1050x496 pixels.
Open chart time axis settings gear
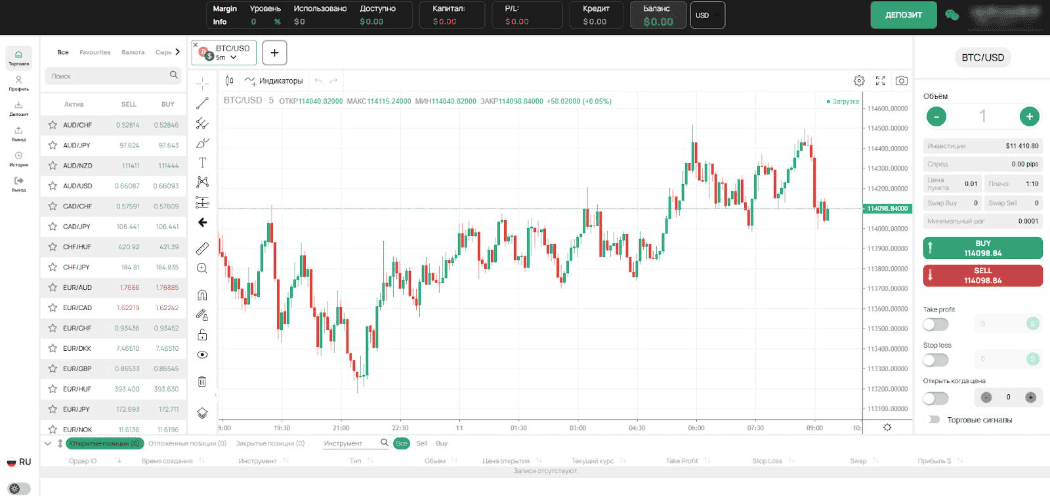coord(887,427)
